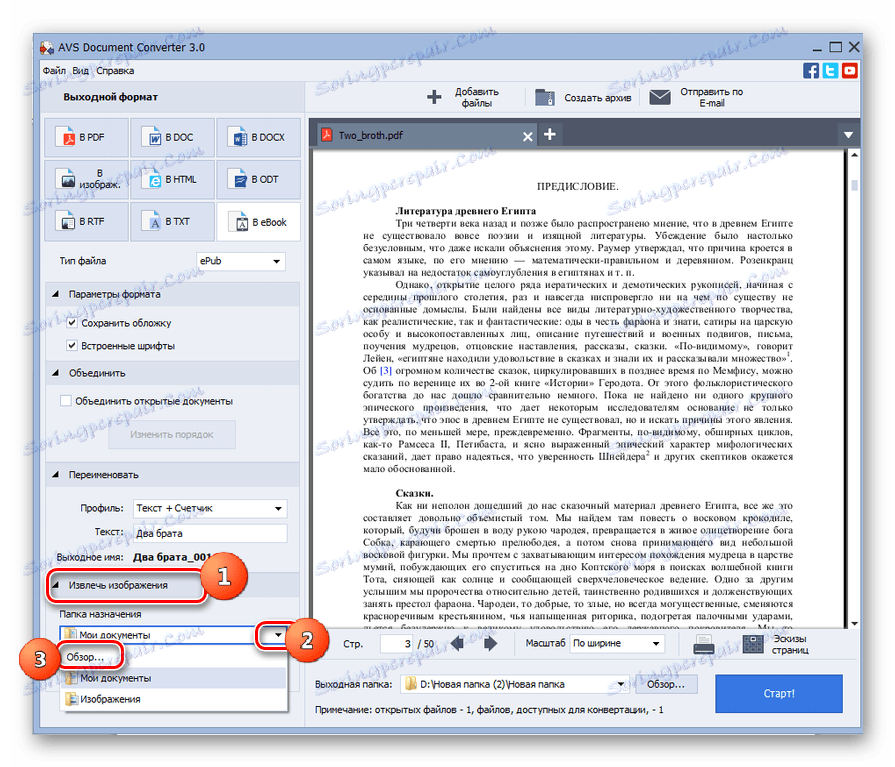Click the Create archive label
The width and height of the screenshot is (895, 767).
(598, 98)
